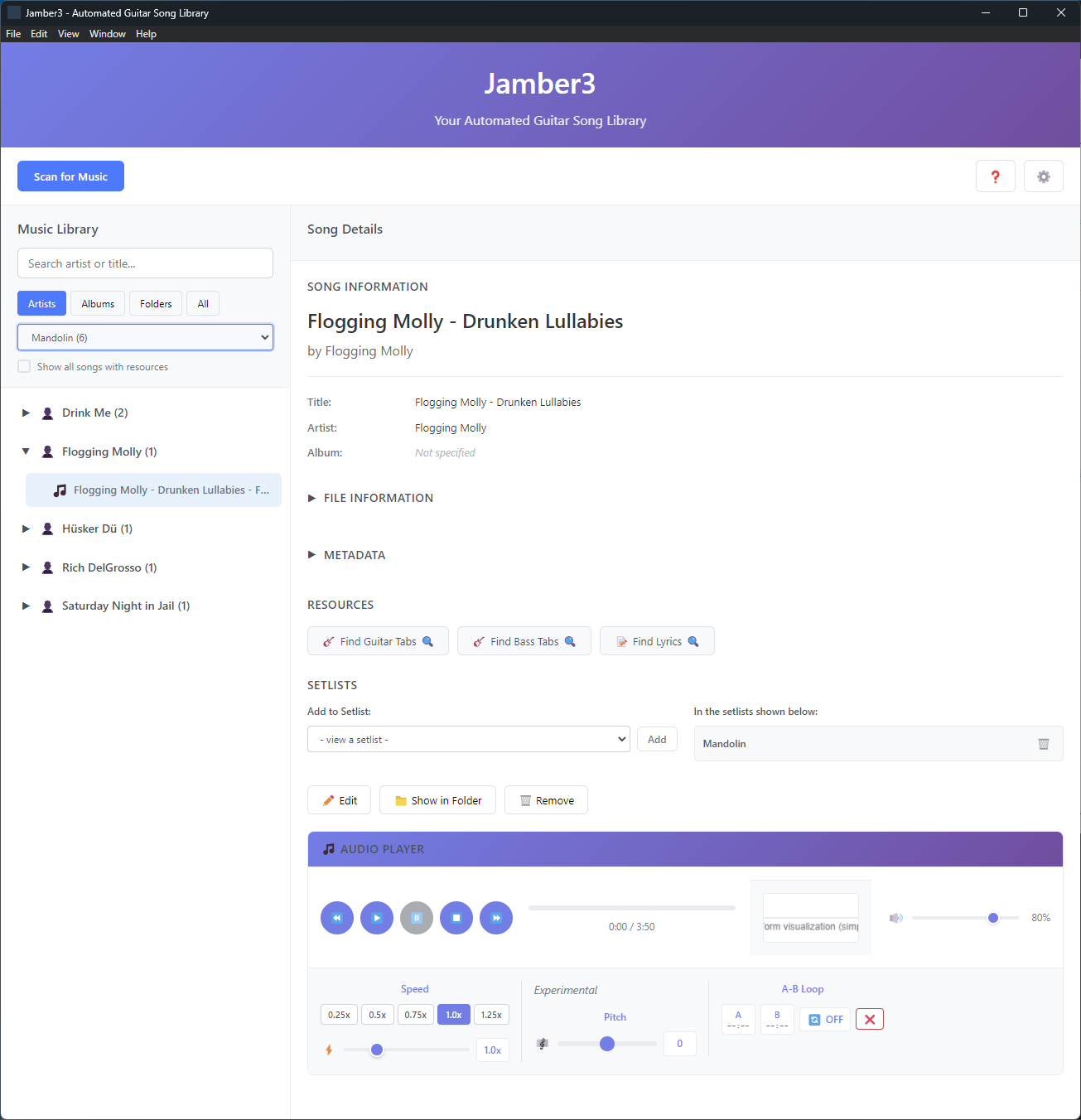Click the song progress bar
This screenshot has height=1120, width=1081.
[x=632, y=908]
